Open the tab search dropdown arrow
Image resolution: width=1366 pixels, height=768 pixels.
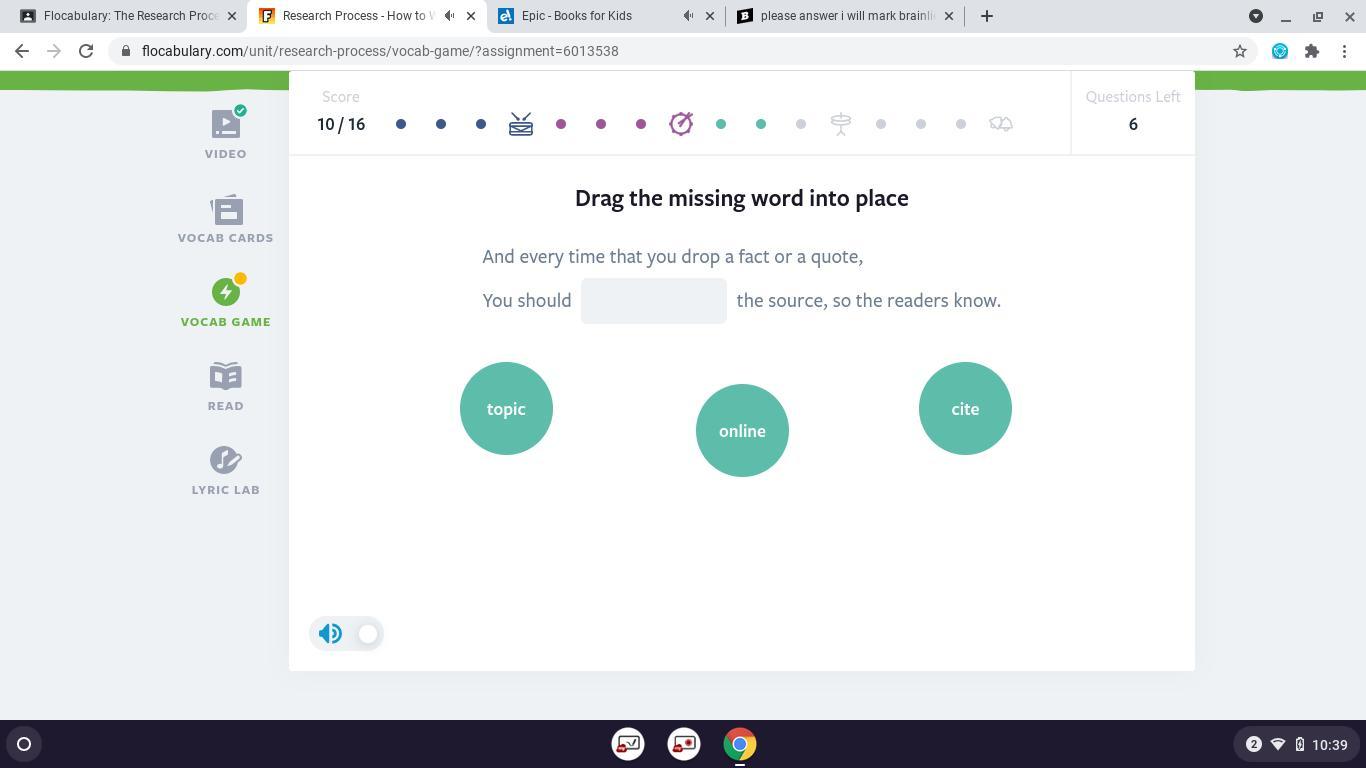tap(1256, 16)
